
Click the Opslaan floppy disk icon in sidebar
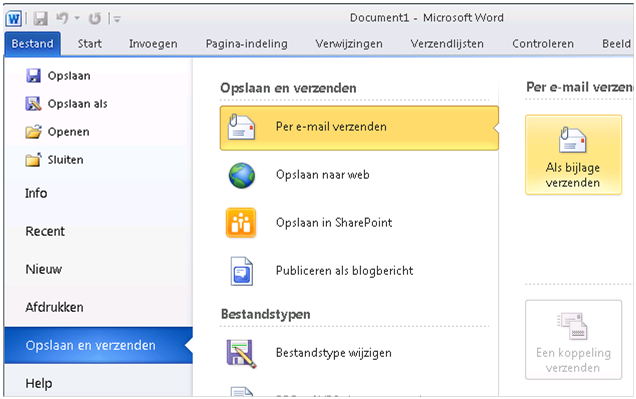(33, 75)
